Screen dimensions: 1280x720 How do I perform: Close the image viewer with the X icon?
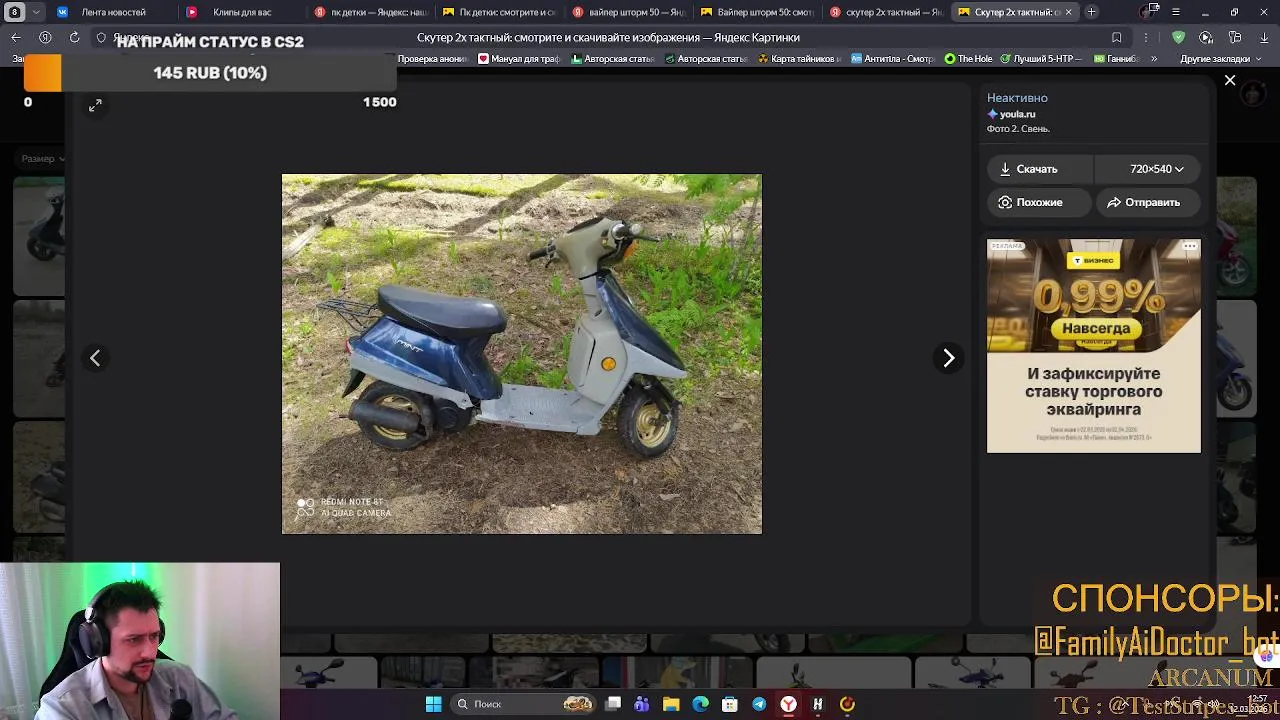(1230, 80)
